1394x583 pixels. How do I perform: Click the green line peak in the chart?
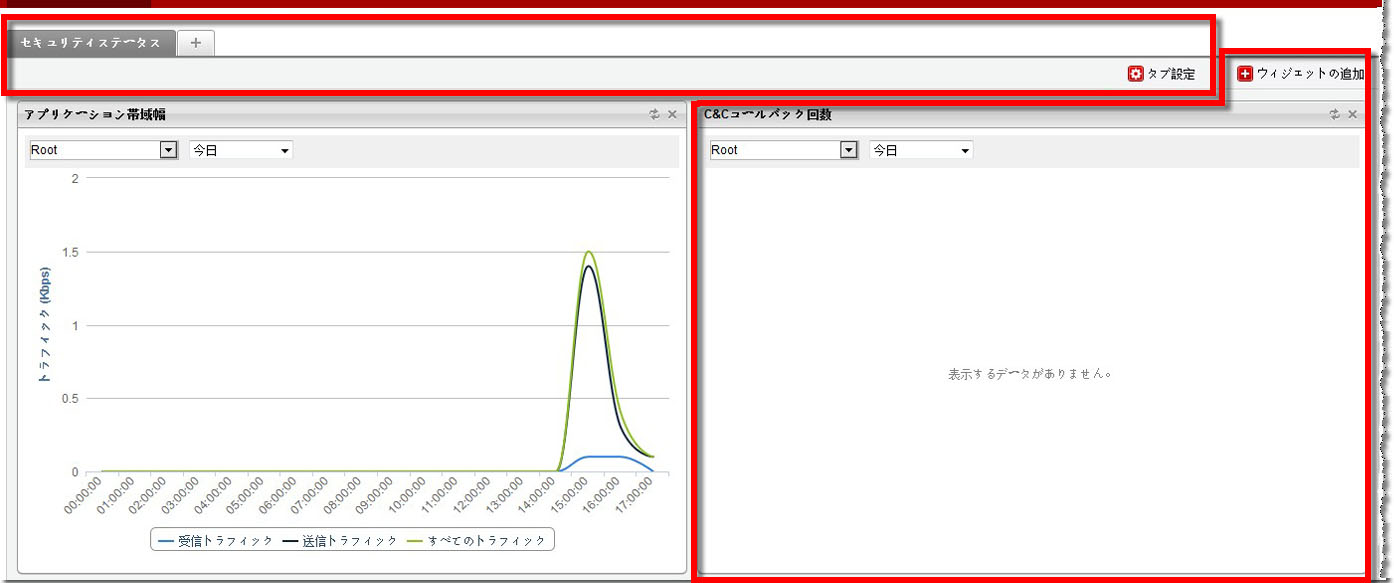(x=589, y=252)
